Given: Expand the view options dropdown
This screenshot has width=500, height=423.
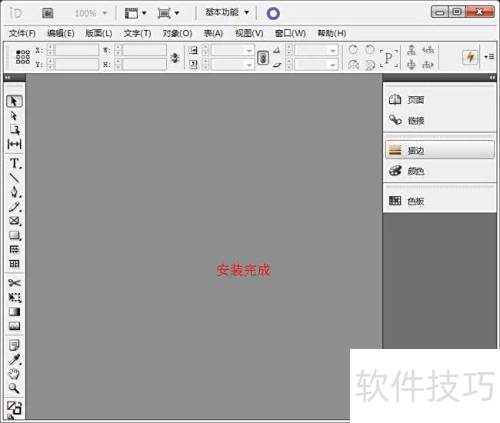Looking at the screenshot, I should click(x=135, y=13).
